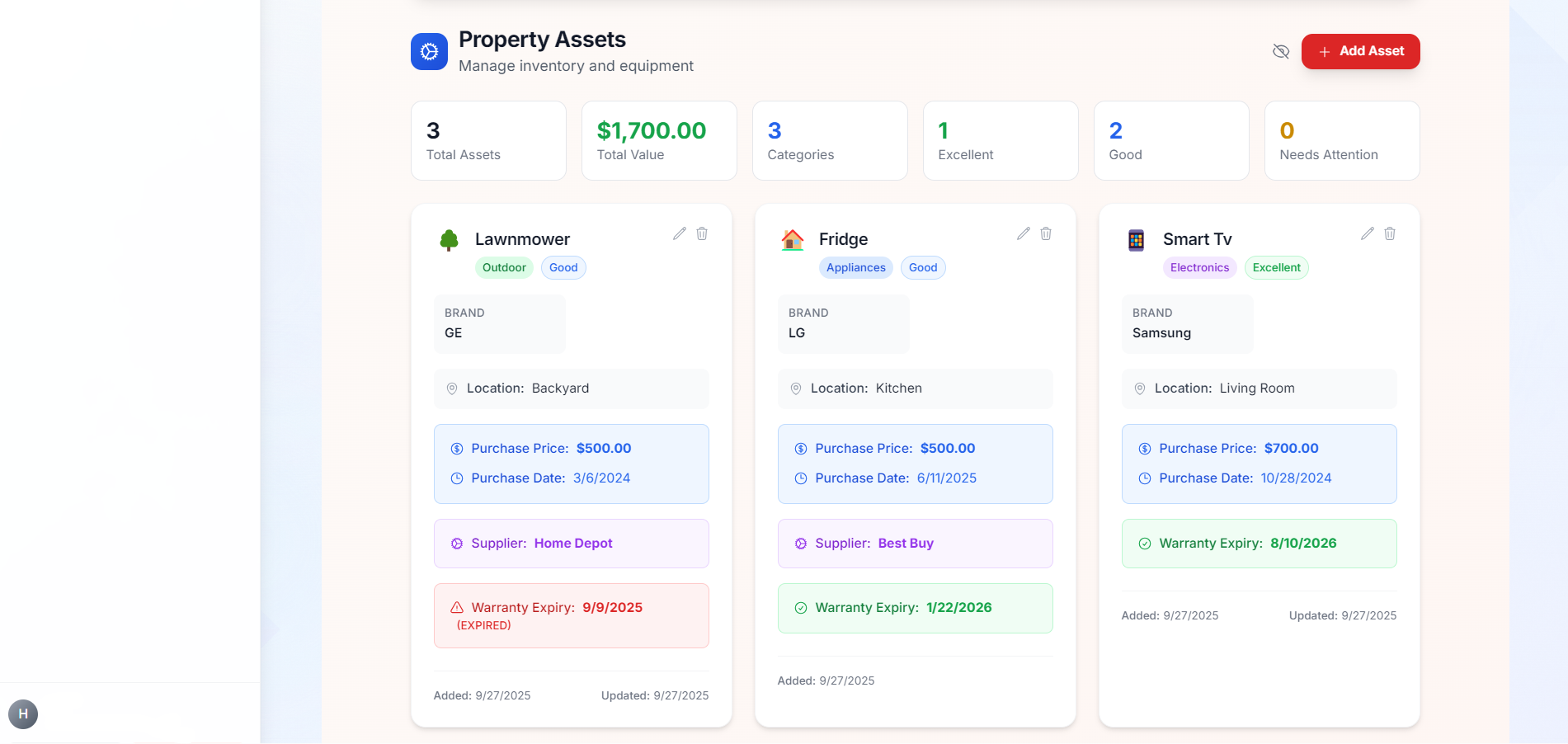The width and height of the screenshot is (1568, 744).
Task: Delete the Smart Tv asset via trash icon
Action: (x=1390, y=233)
